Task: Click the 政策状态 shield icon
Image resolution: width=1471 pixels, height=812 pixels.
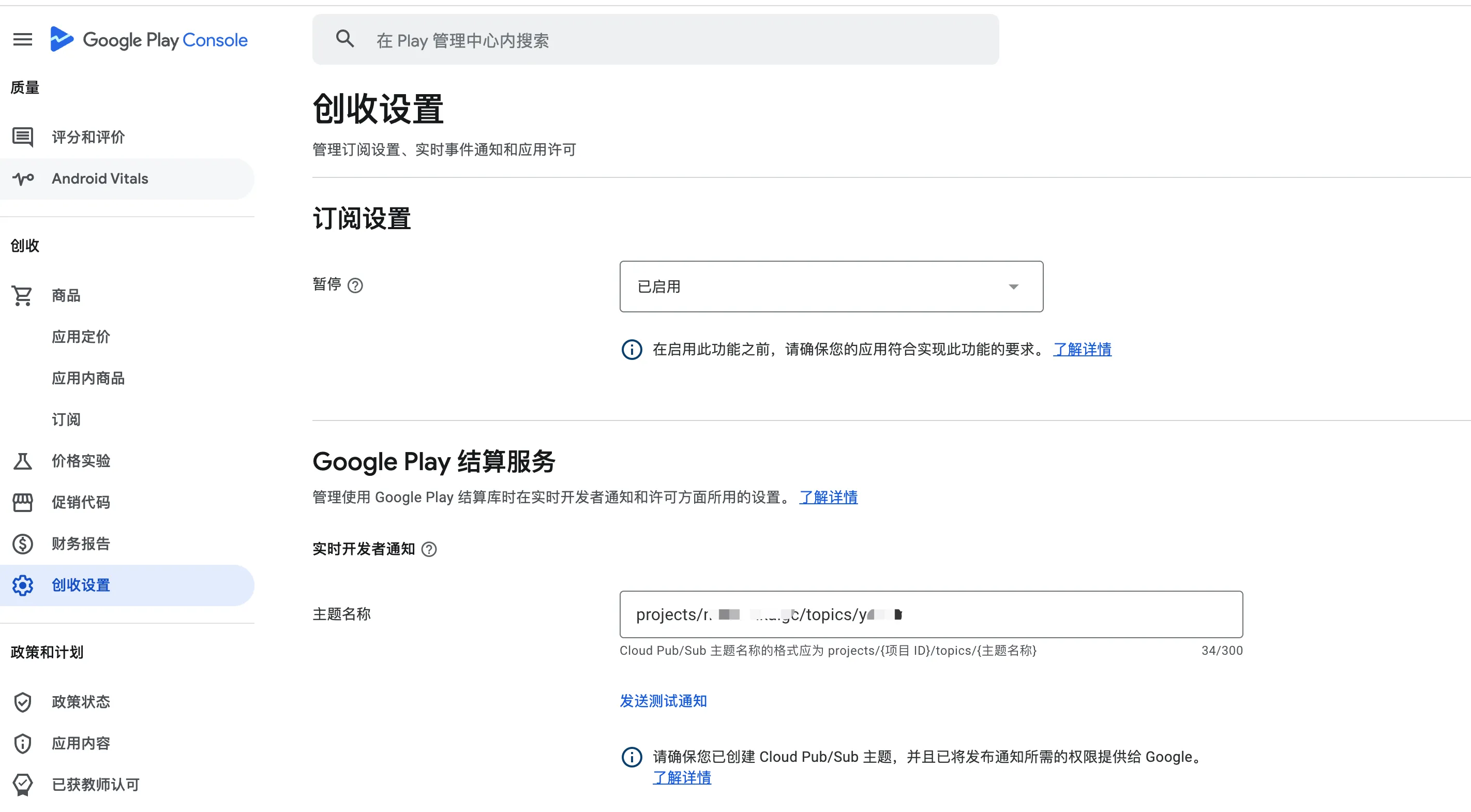Action: pyautogui.click(x=23, y=702)
